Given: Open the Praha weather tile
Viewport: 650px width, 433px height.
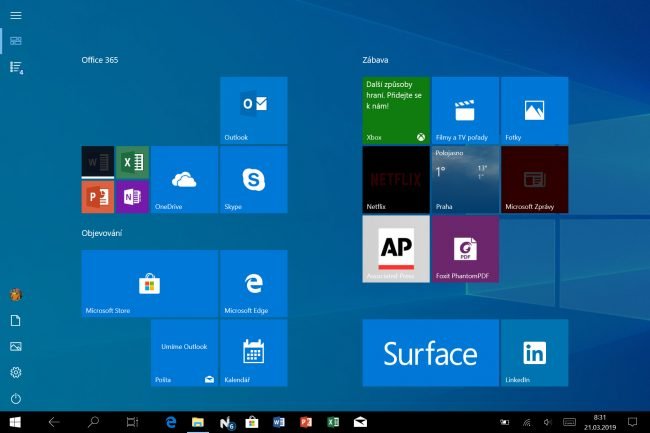Looking at the screenshot, I should point(465,179).
